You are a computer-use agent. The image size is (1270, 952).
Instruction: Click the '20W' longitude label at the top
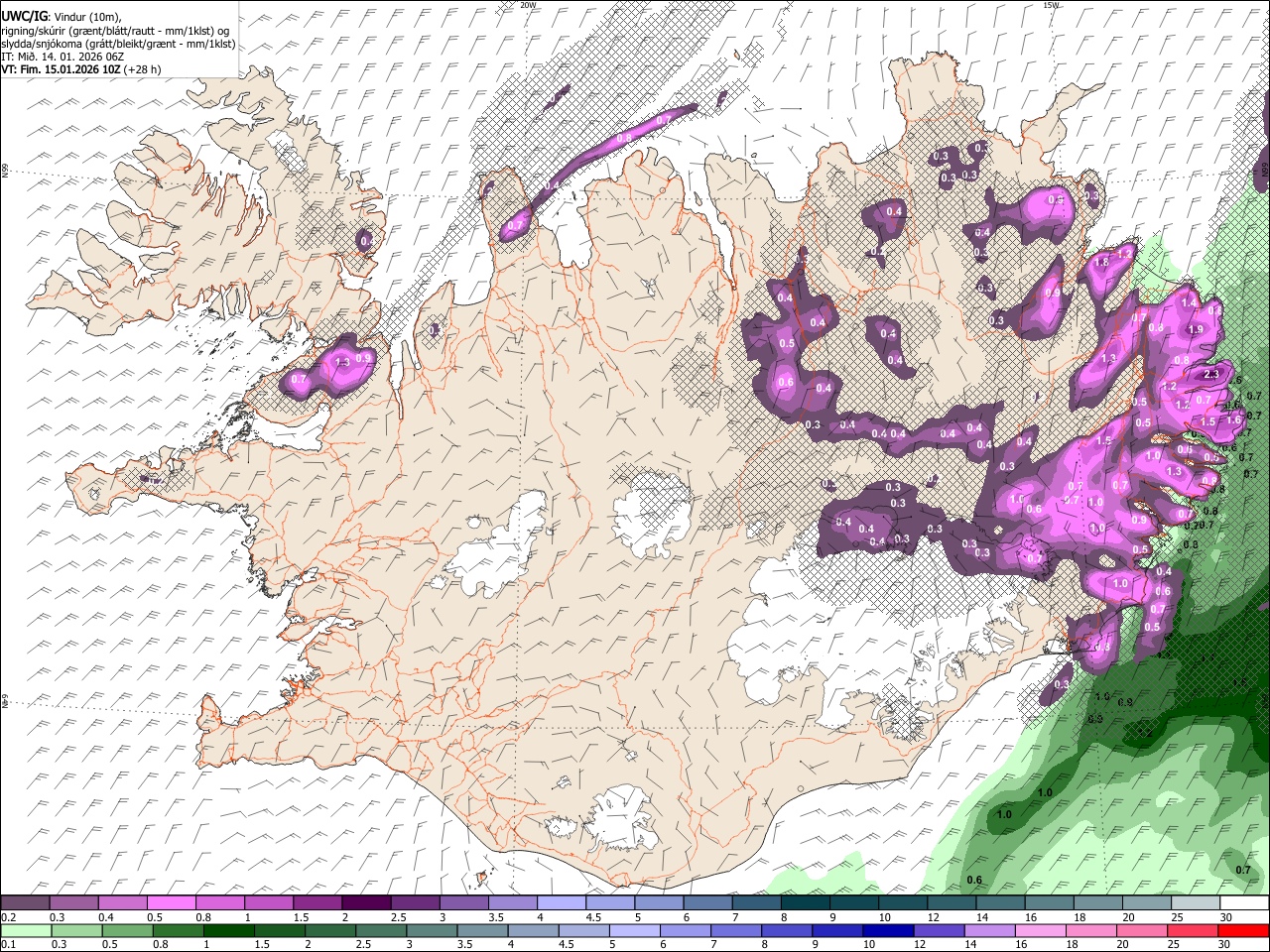point(528,5)
